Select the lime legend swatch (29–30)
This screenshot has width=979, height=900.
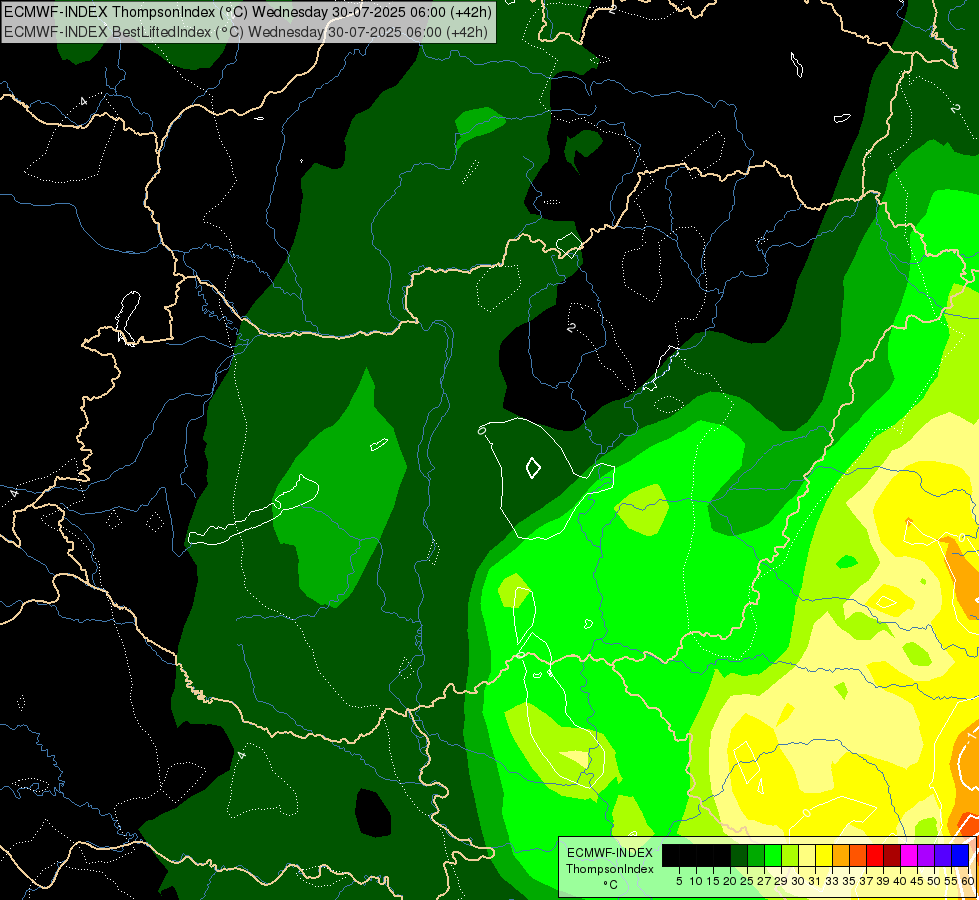pyautogui.click(x=790, y=856)
